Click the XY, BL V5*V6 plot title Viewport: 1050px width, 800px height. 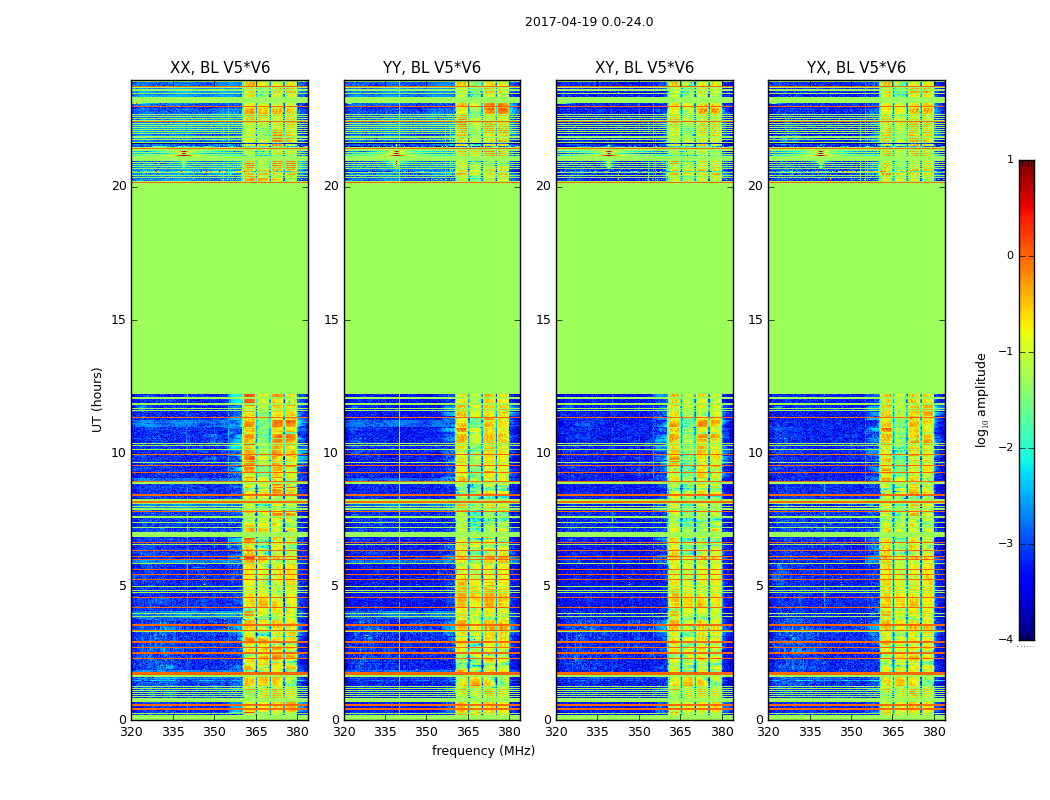pos(644,68)
